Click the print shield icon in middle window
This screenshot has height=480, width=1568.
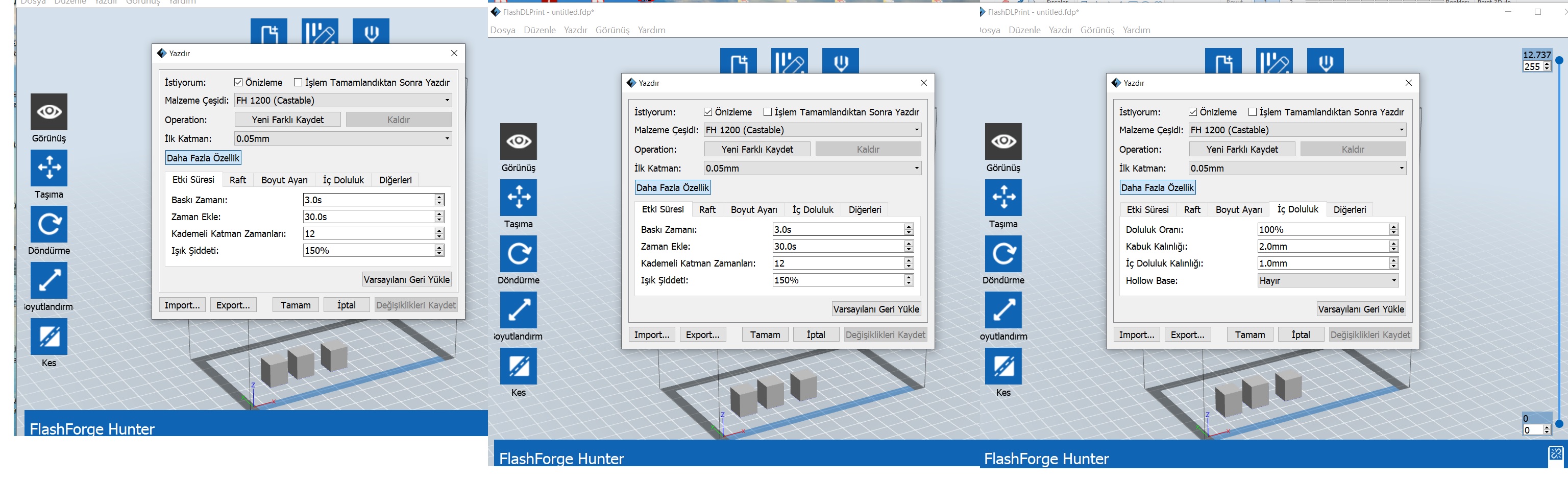(x=841, y=61)
